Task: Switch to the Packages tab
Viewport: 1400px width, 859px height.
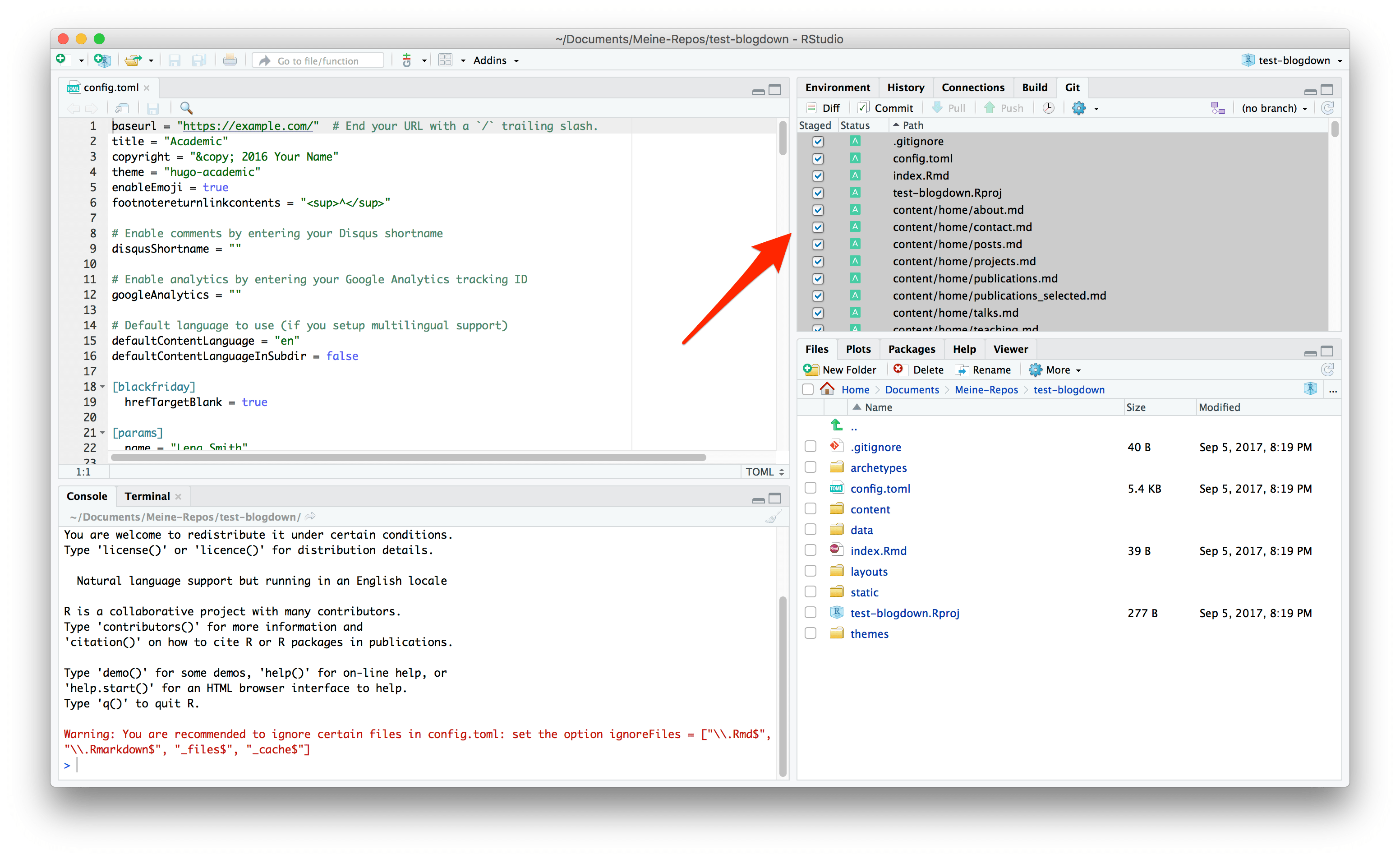Action: [x=912, y=349]
